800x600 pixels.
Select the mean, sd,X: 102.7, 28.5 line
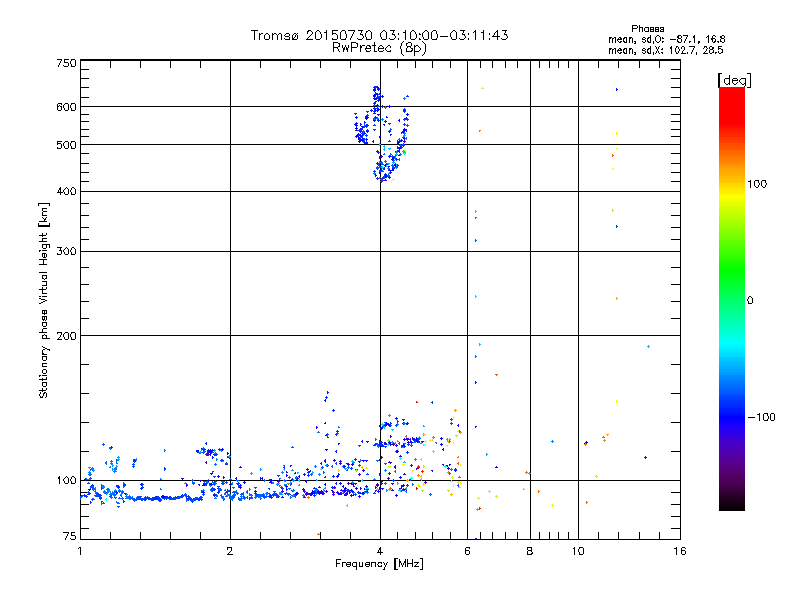[x=665, y=50]
